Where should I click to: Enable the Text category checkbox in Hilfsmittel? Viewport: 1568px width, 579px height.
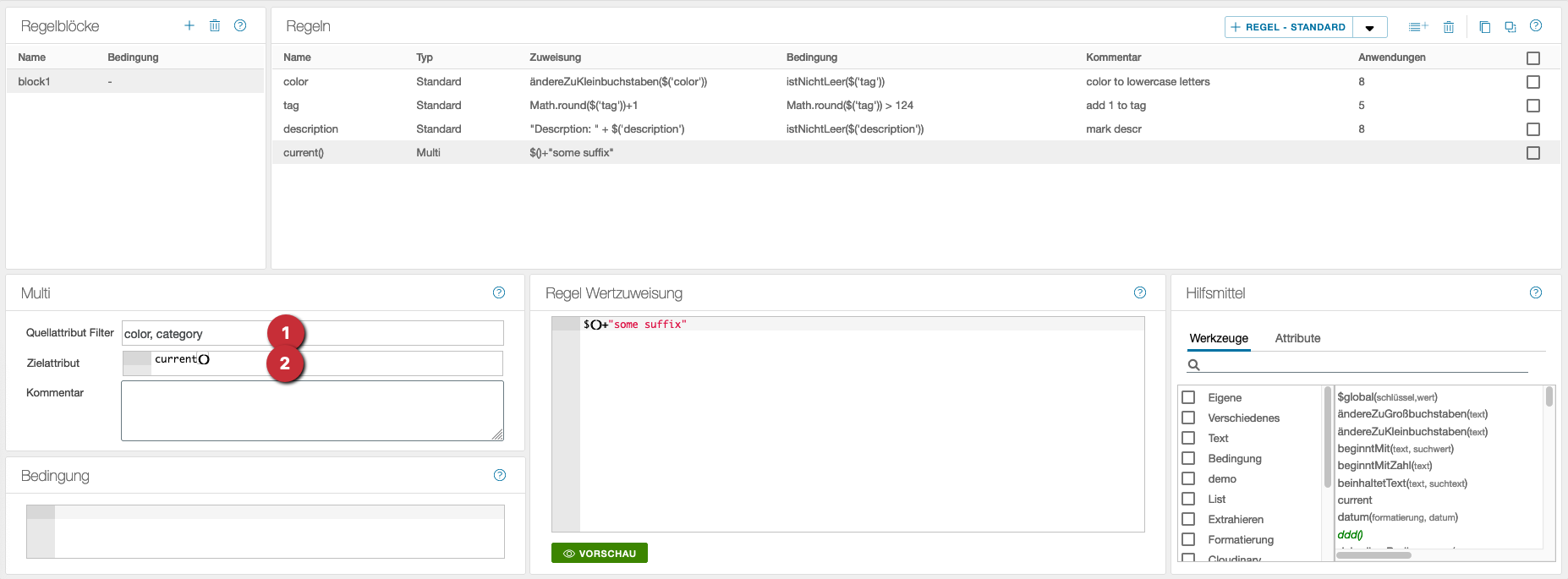(x=1188, y=438)
